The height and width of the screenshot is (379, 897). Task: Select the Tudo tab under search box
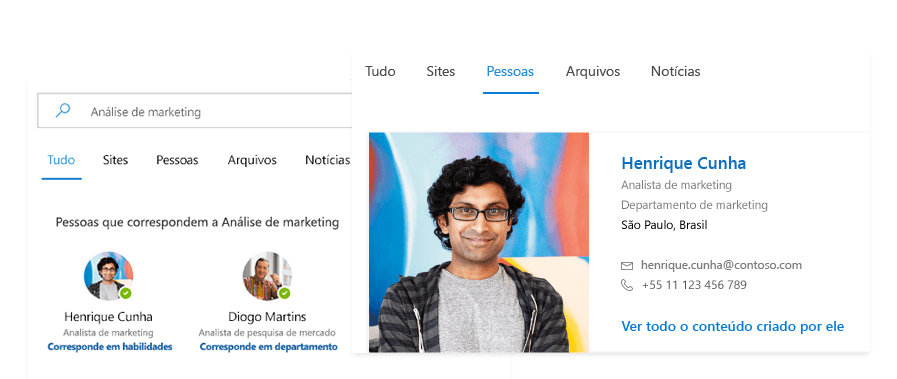61,160
